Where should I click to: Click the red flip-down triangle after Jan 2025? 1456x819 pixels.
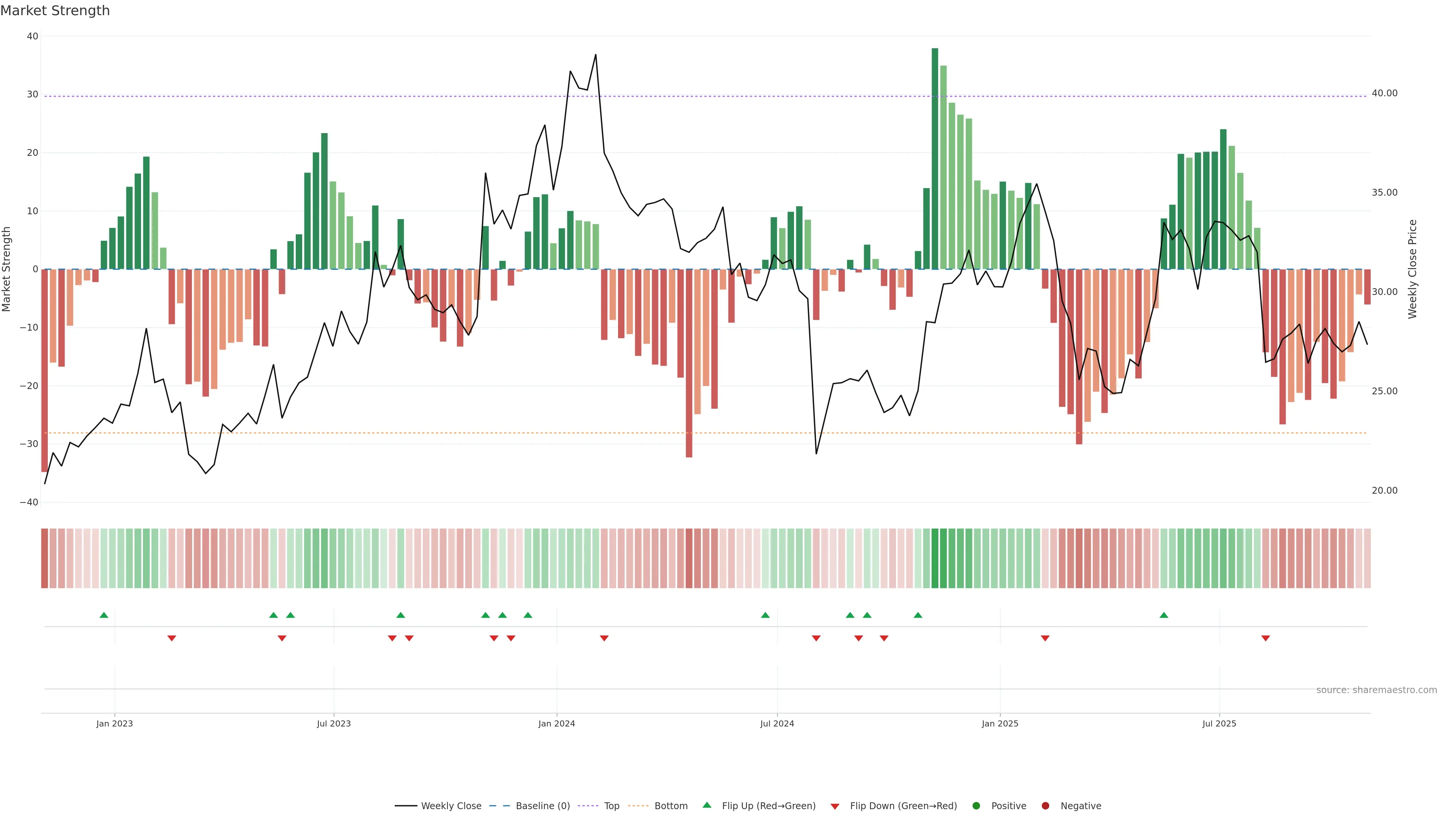pos(1045,638)
